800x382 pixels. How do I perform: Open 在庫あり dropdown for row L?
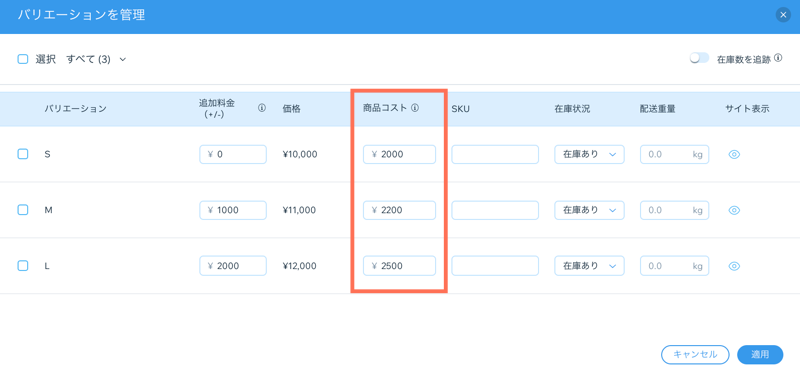click(589, 266)
